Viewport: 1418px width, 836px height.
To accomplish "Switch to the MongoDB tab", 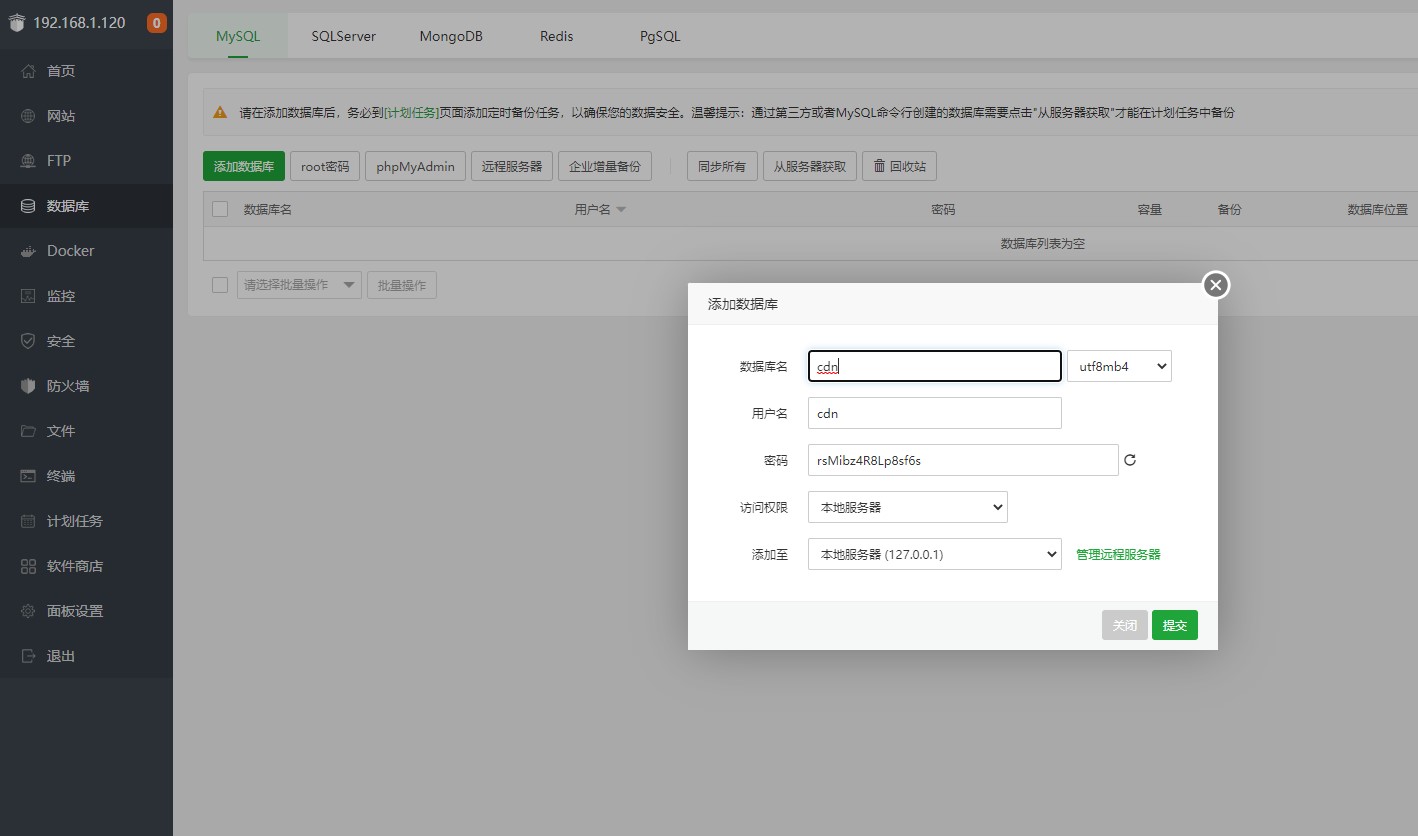I will (451, 35).
